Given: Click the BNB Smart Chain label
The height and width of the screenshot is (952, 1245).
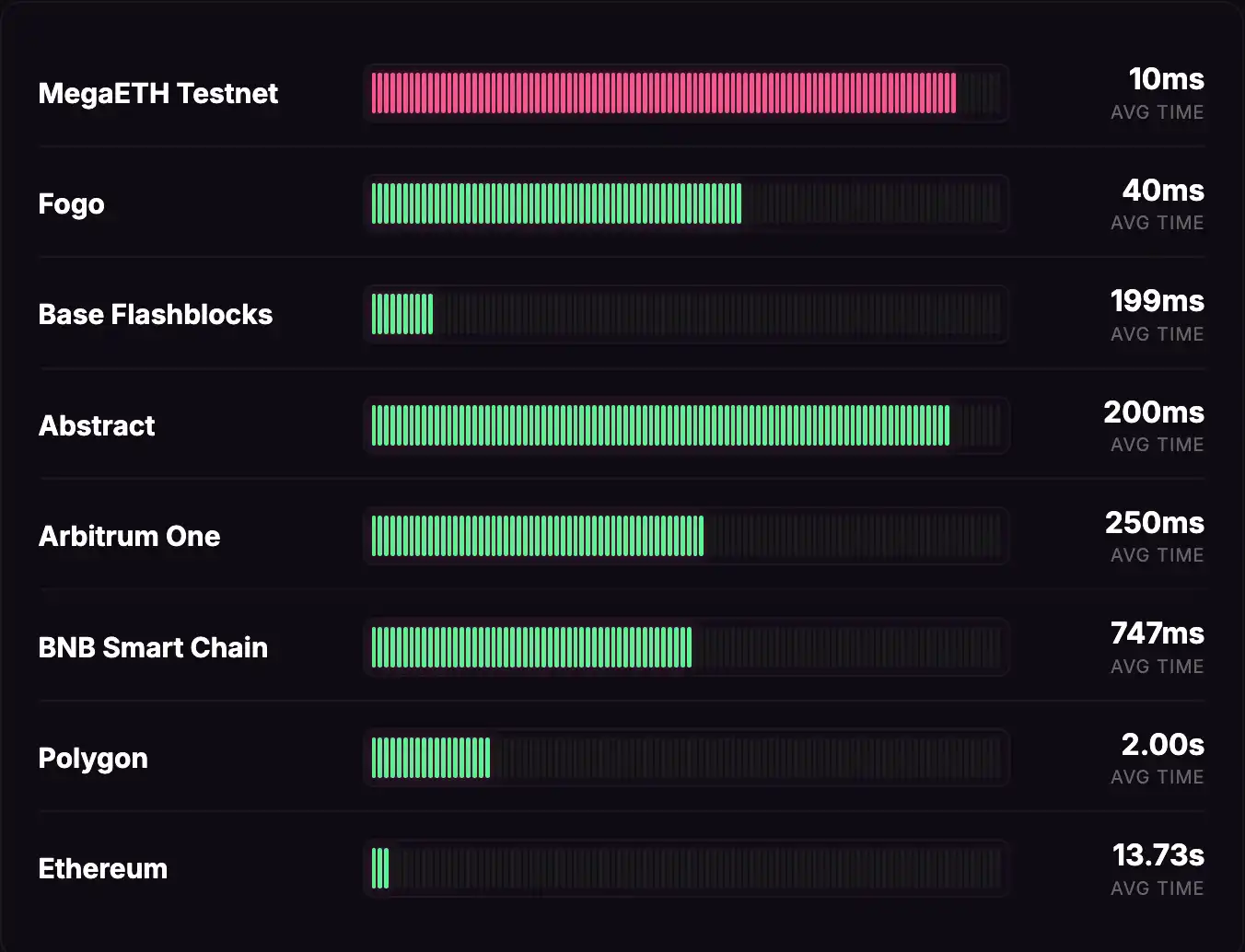Looking at the screenshot, I should [x=153, y=647].
